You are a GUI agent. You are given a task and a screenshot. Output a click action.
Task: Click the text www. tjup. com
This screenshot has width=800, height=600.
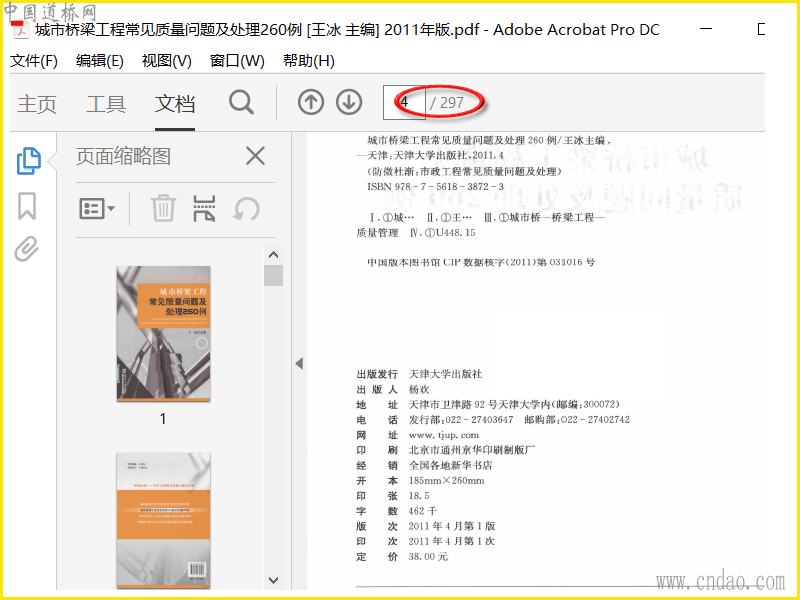(x=444, y=435)
